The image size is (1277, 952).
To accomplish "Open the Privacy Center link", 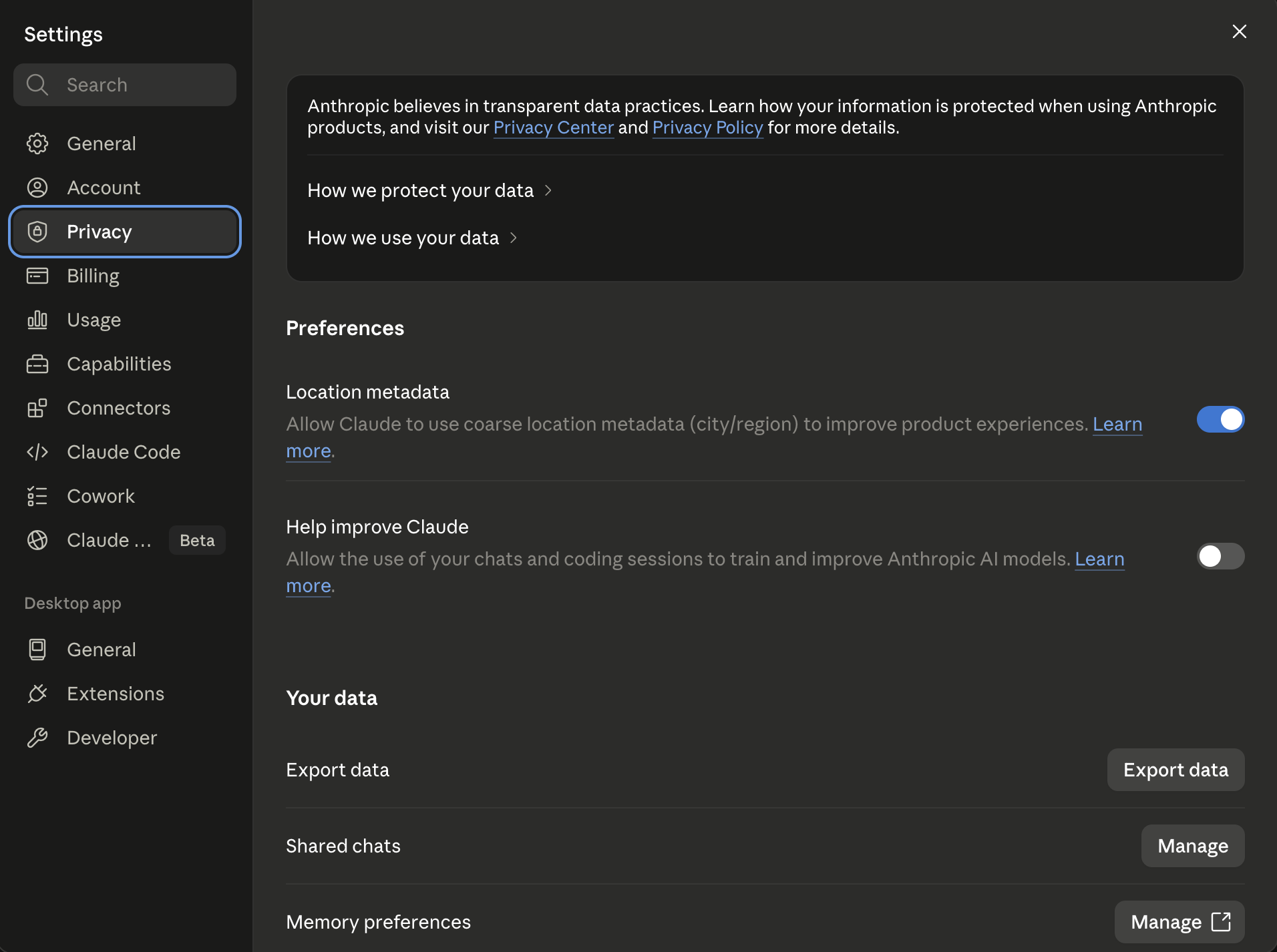I will click(554, 128).
